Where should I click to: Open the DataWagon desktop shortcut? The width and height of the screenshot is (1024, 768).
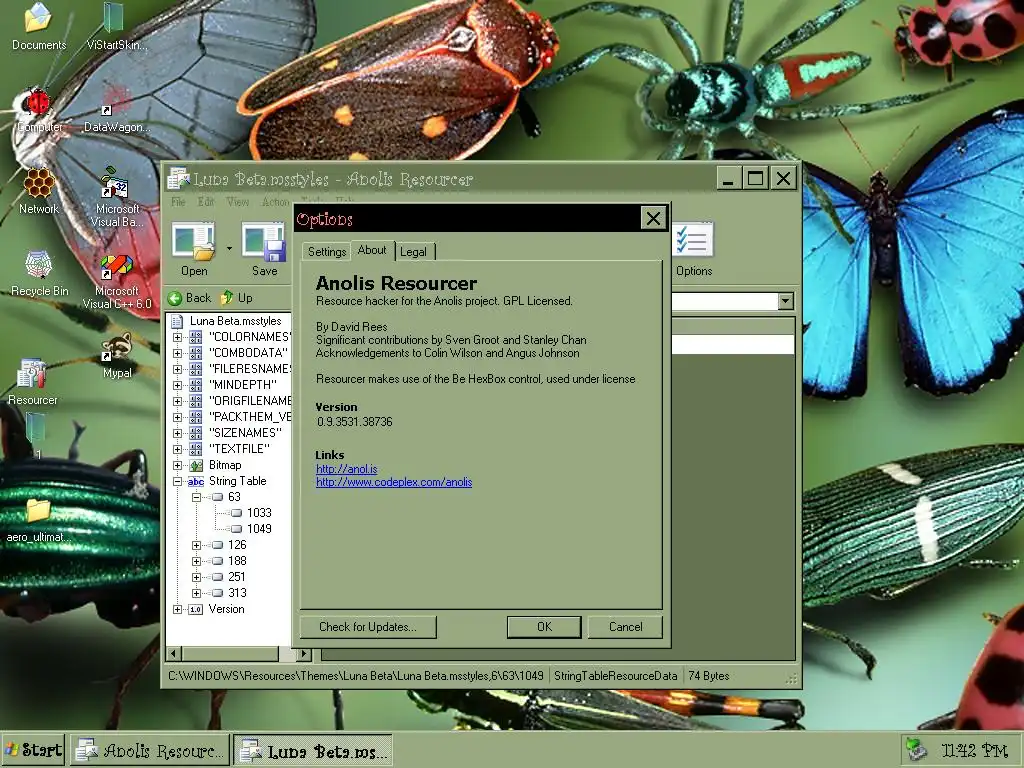117,101
